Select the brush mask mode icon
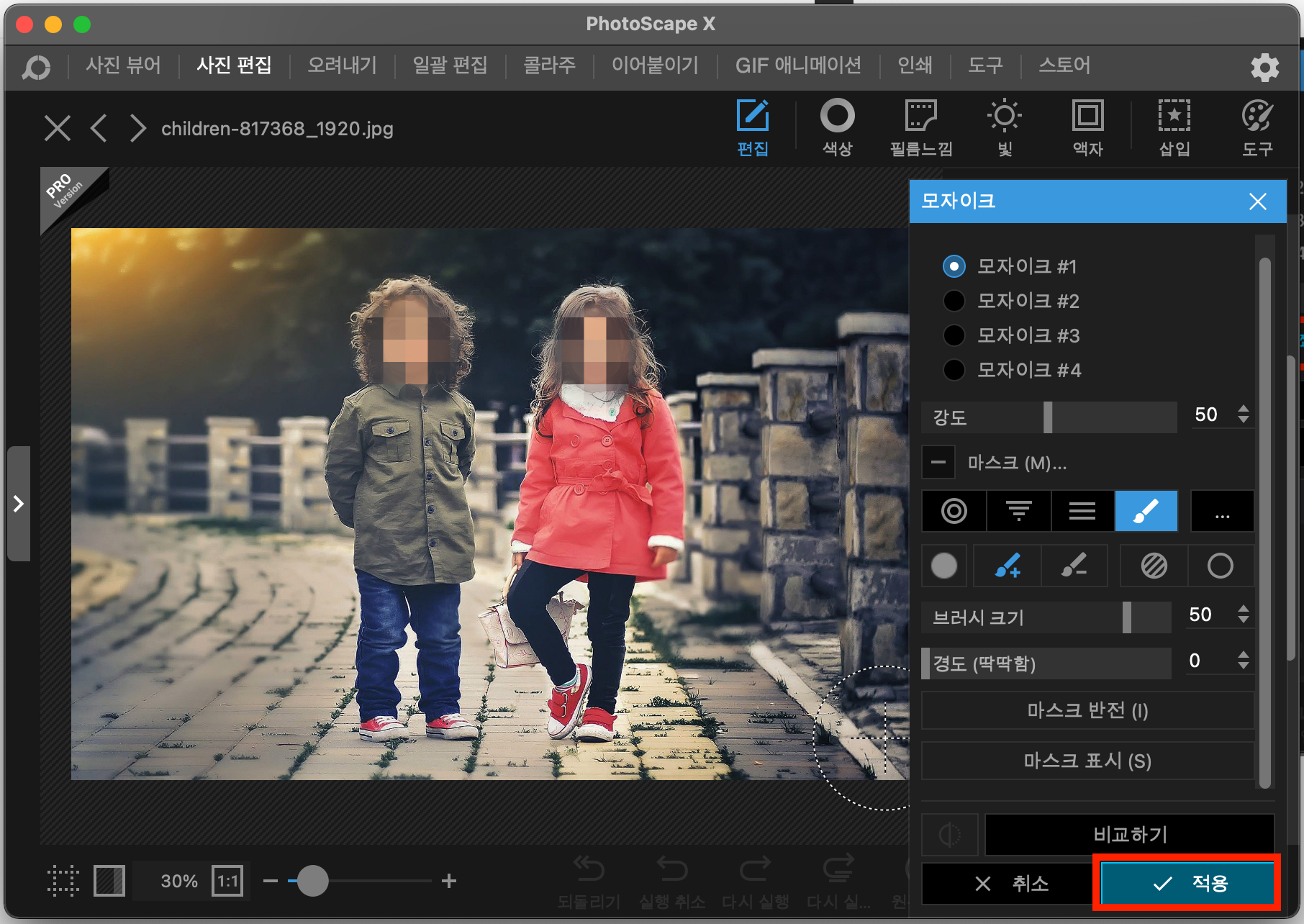Image resolution: width=1304 pixels, height=924 pixels. [x=1146, y=511]
